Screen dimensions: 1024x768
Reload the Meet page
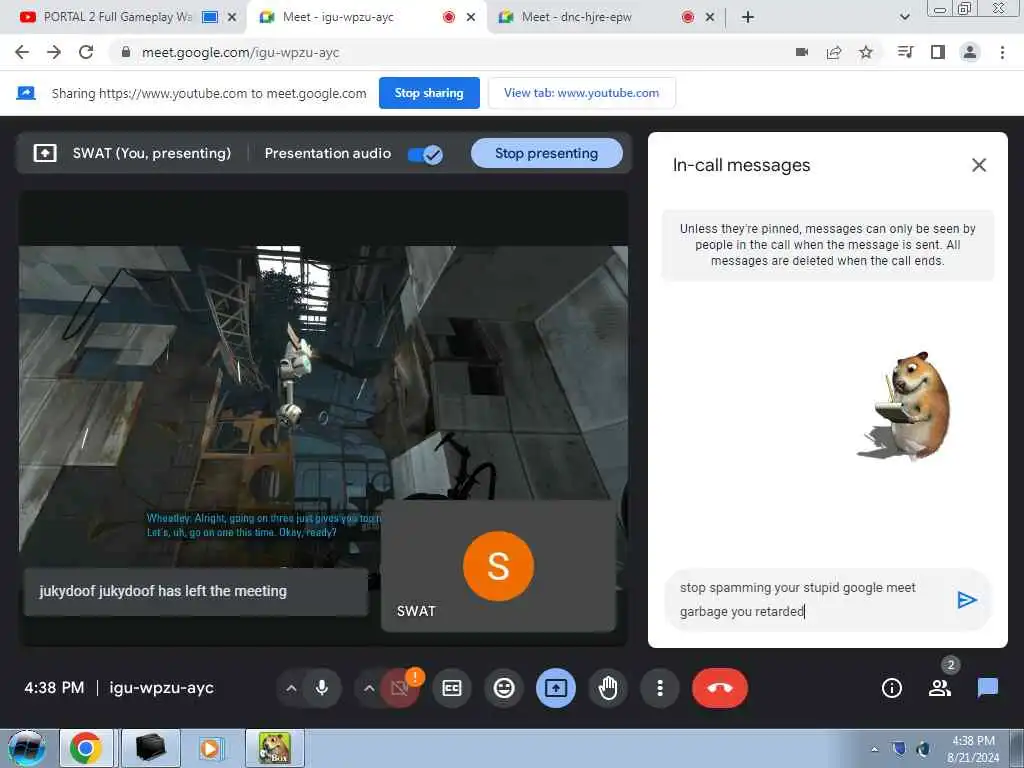click(86, 52)
